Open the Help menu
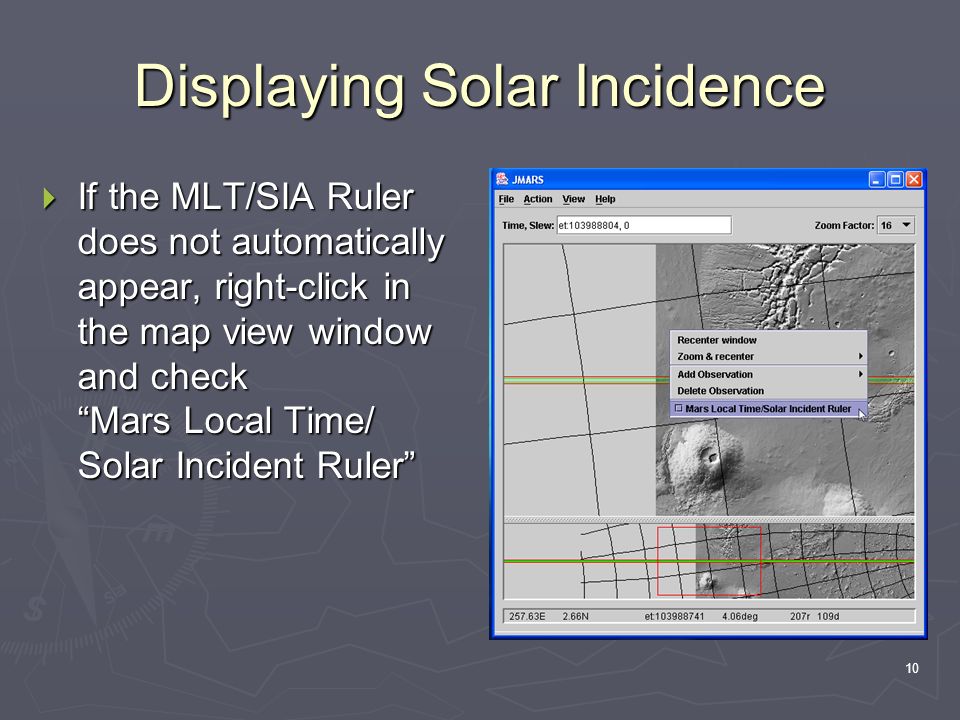 point(605,199)
